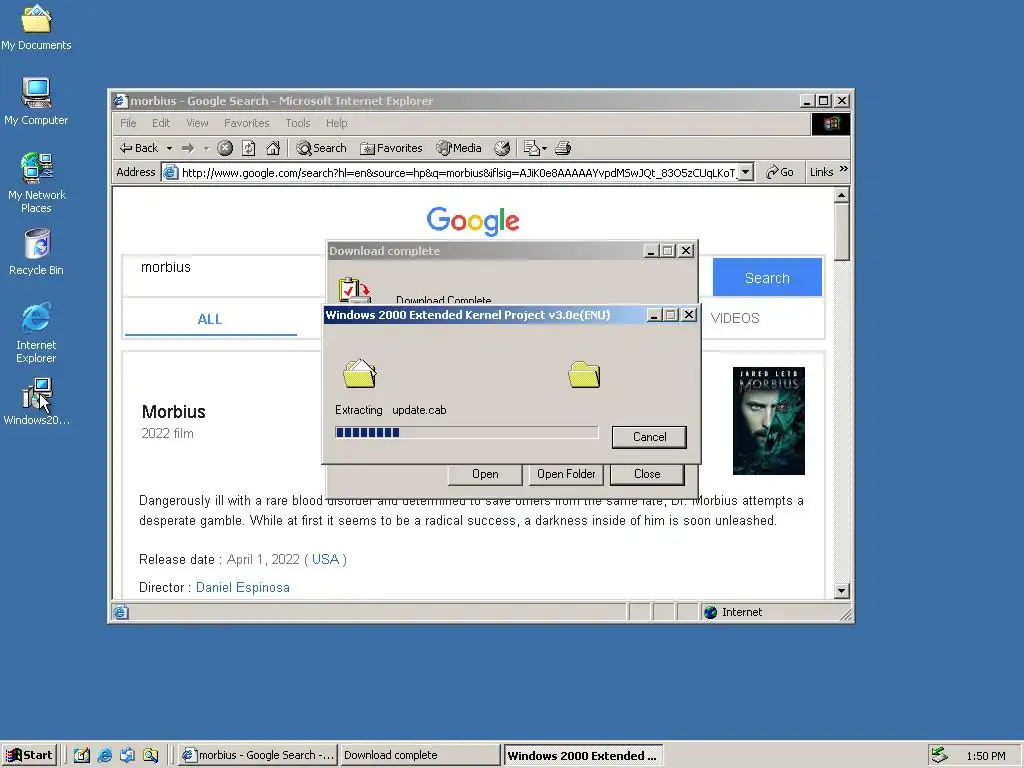This screenshot has height=768, width=1024.
Task: Expand the Forward history dropdown arrow
Action: pos(206,149)
